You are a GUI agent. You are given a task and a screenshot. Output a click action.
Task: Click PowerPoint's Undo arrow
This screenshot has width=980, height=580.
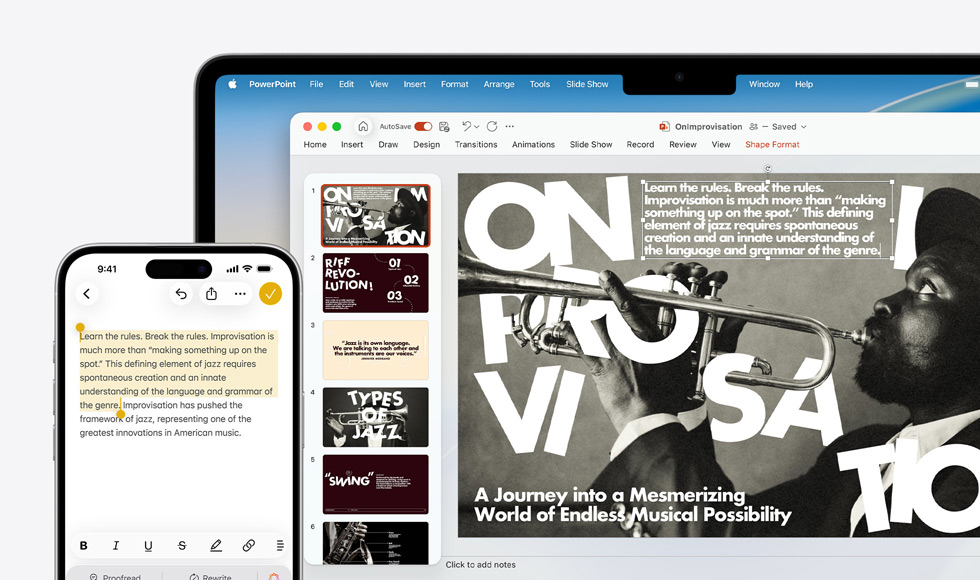(x=466, y=126)
